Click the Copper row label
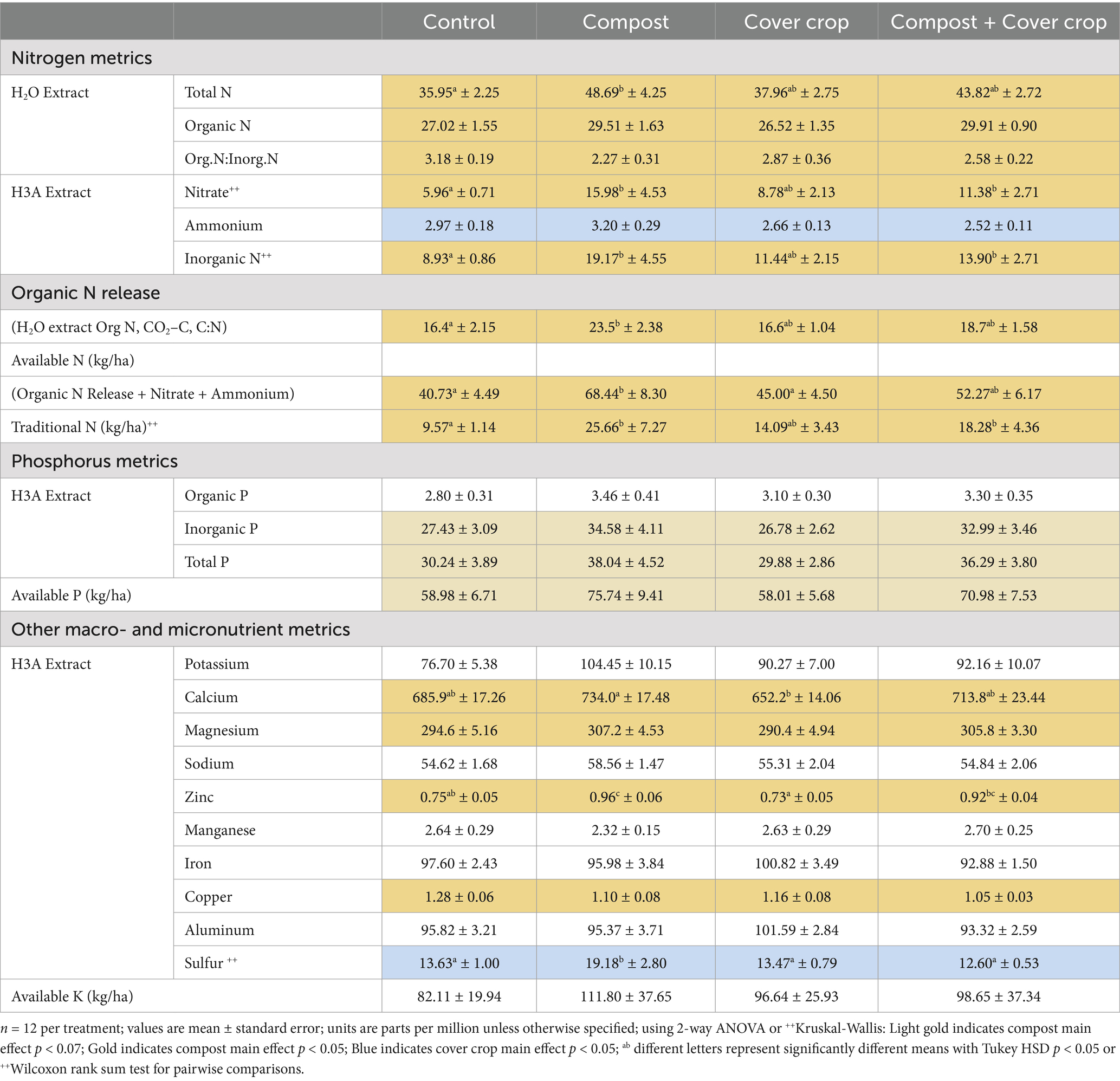This screenshot has height=1081, width=1120. point(208,897)
